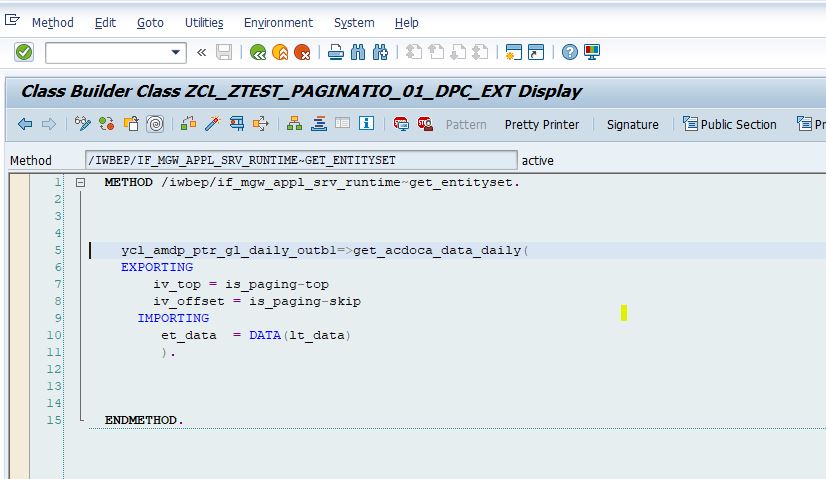The width and height of the screenshot is (826, 479).
Task: Go to previous page icon
Action: point(436,52)
